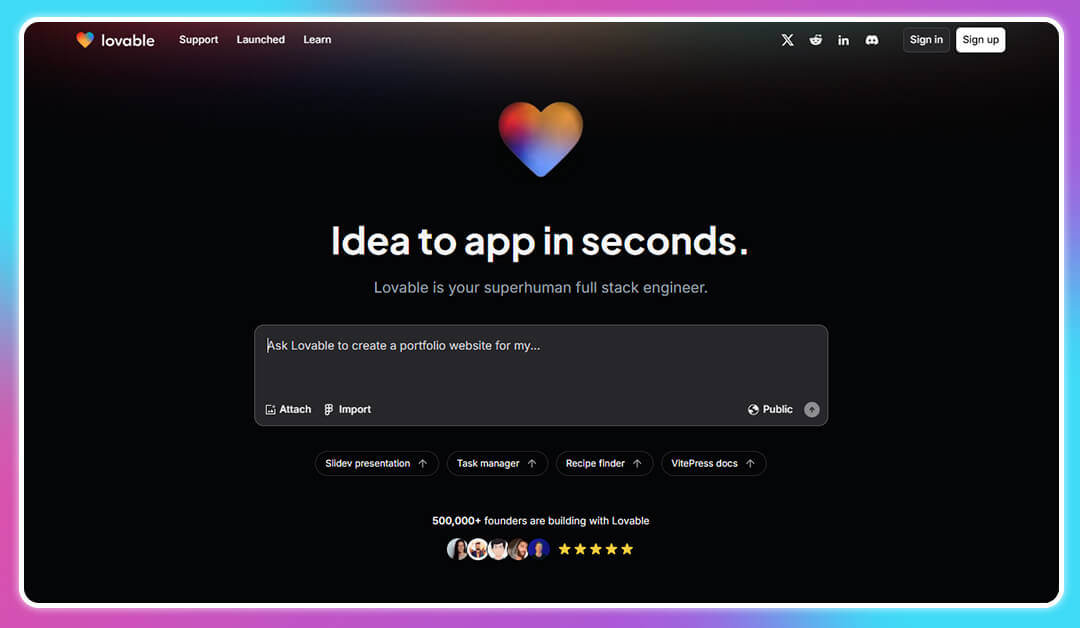The image size is (1080, 628).
Task: Open Lovable's X (Twitter) profile
Action: (x=787, y=40)
